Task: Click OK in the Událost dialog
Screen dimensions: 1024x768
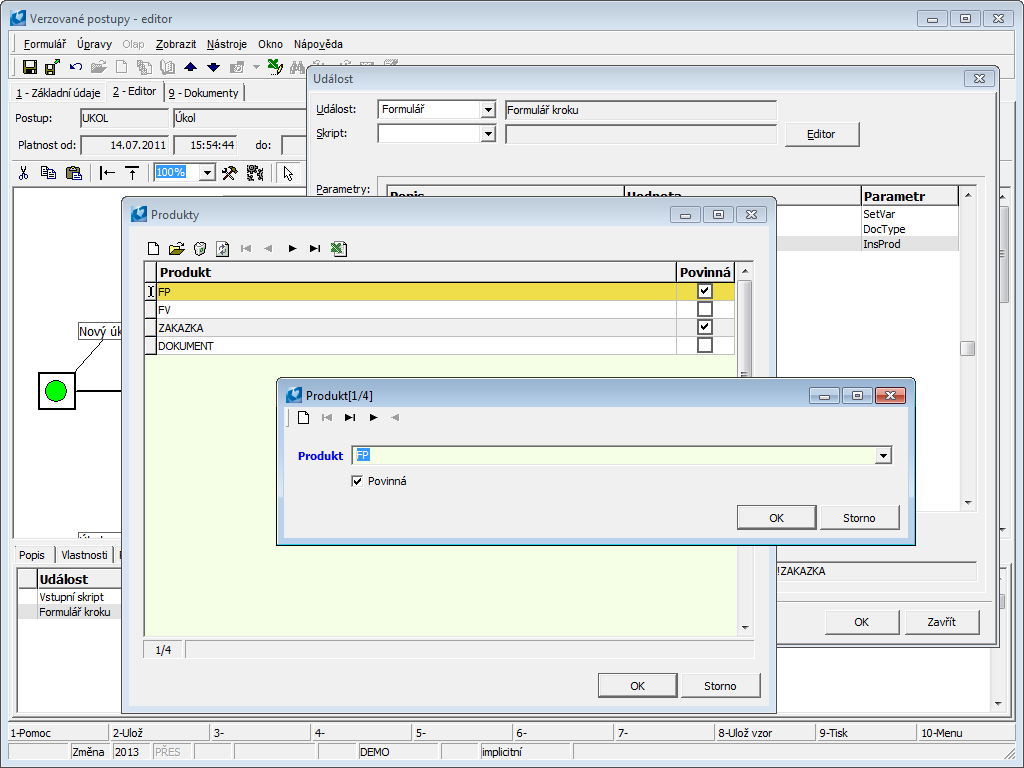Action: [x=861, y=622]
